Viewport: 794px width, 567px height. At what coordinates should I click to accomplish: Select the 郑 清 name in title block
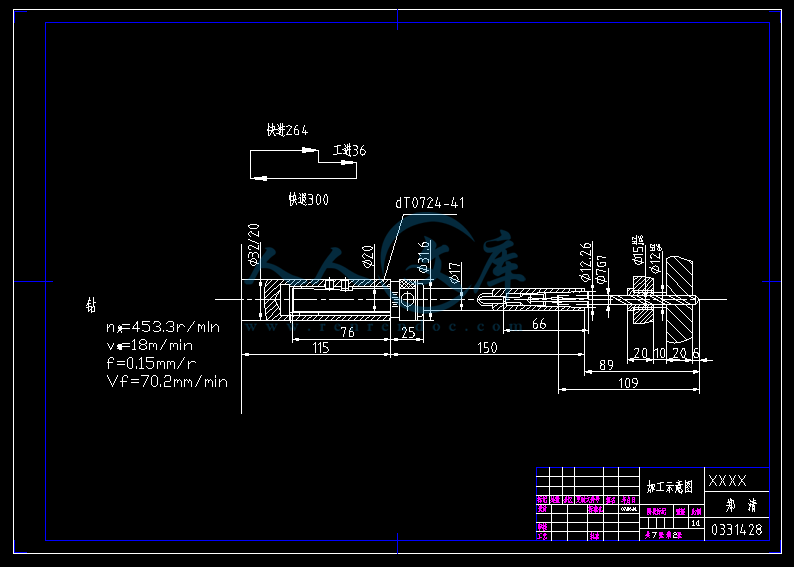tap(741, 505)
